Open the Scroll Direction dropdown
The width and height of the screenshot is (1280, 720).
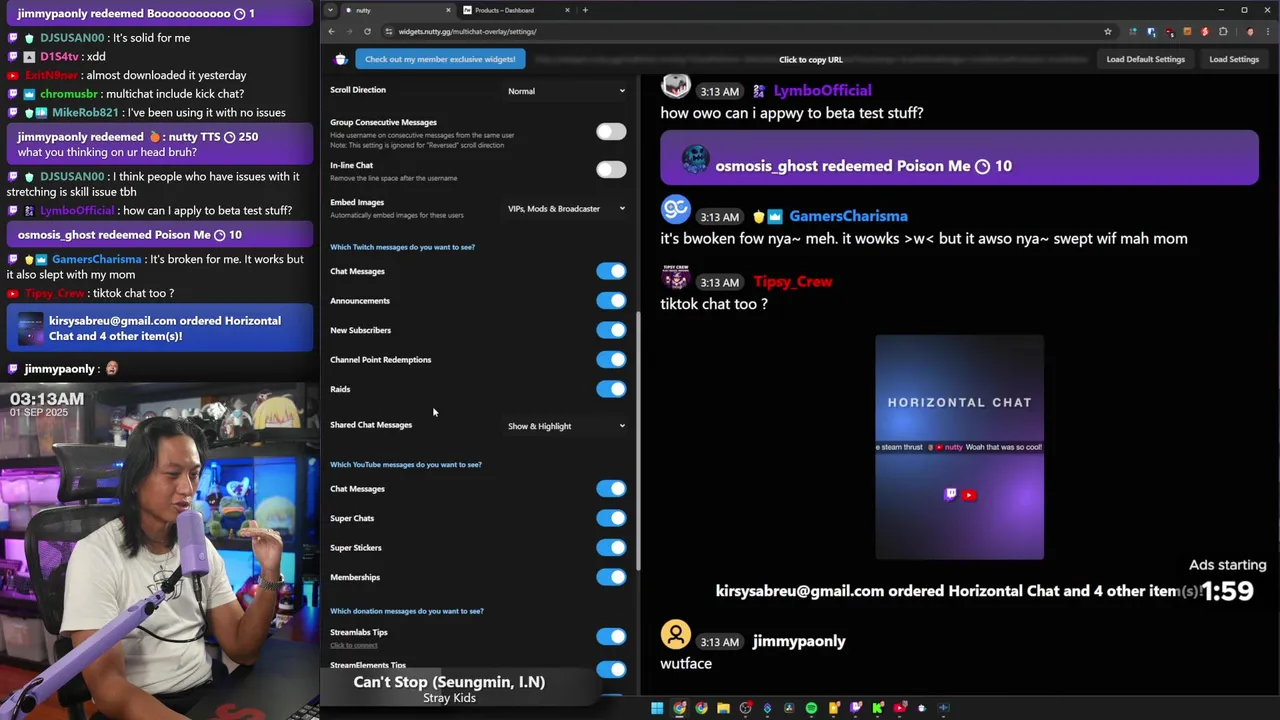coord(566,91)
